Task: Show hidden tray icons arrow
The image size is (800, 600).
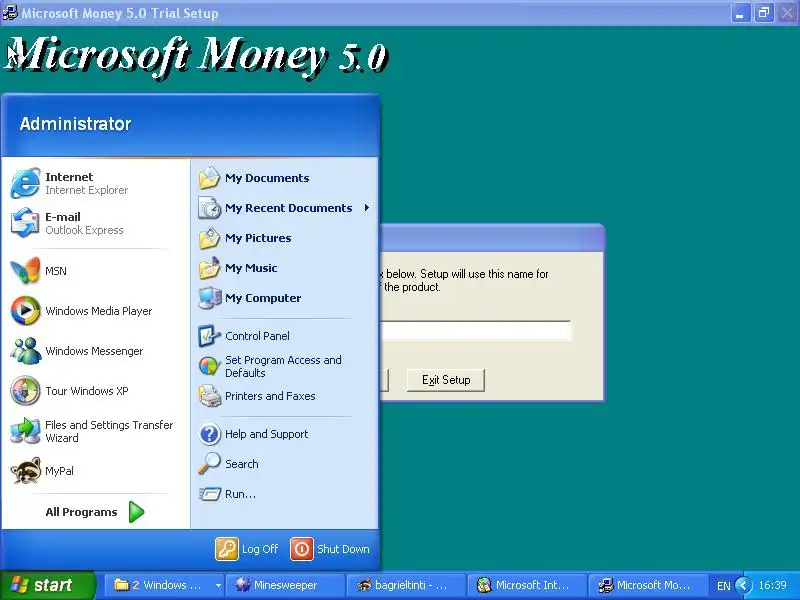Action: [743, 585]
